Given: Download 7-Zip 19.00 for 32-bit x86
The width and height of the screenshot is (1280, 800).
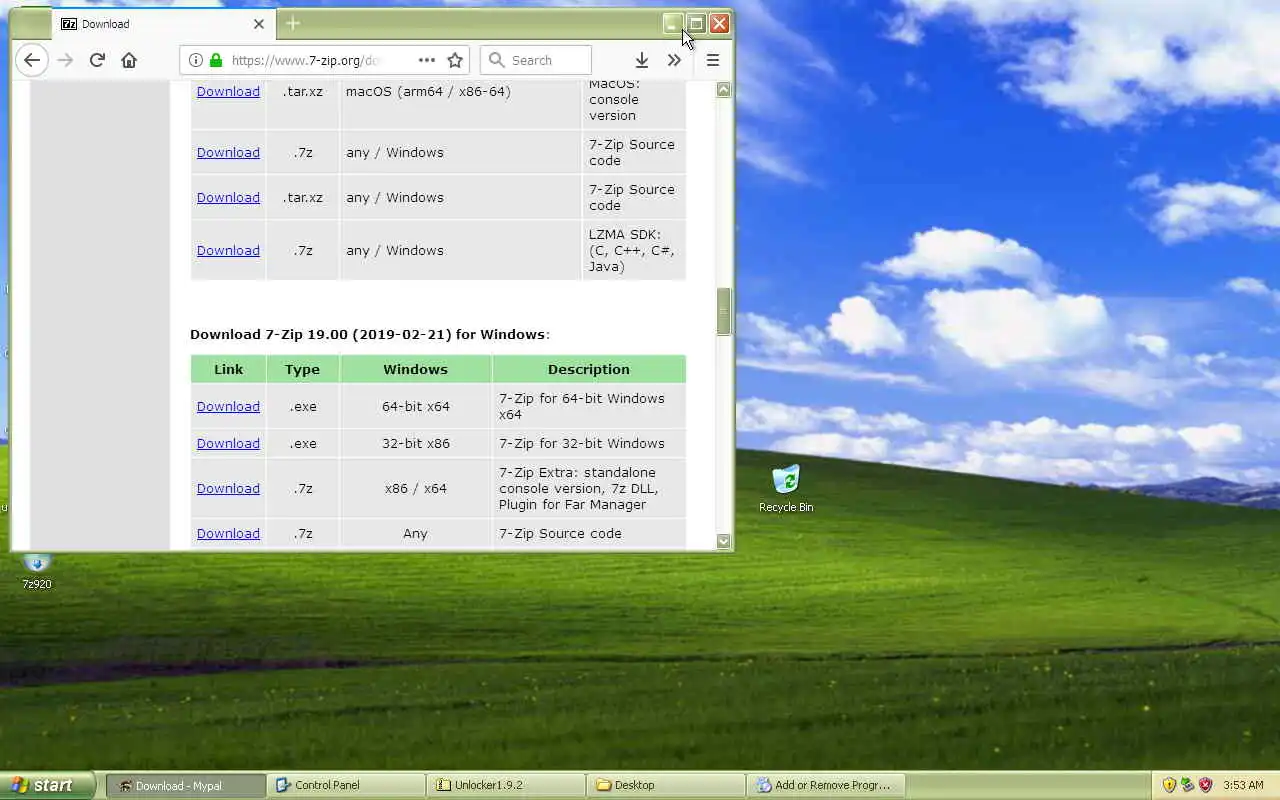Looking at the screenshot, I should [x=228, y=443].
